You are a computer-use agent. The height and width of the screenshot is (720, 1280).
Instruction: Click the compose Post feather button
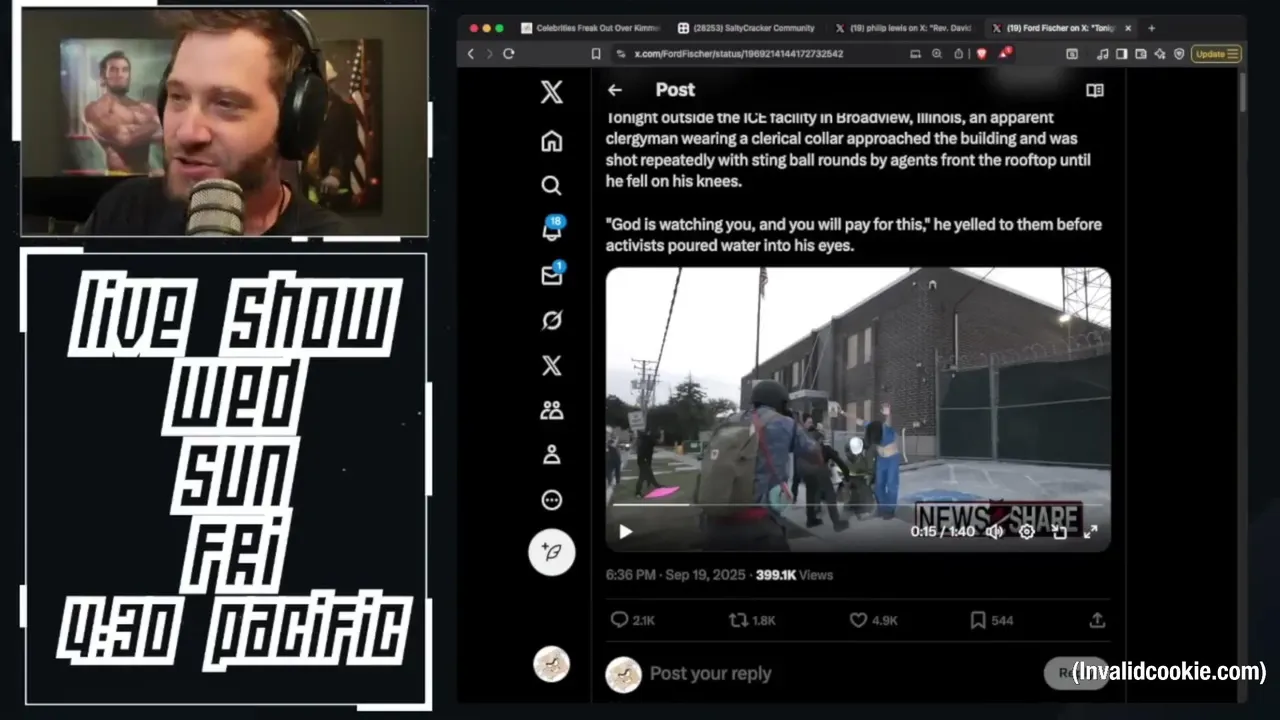[551, 551]
